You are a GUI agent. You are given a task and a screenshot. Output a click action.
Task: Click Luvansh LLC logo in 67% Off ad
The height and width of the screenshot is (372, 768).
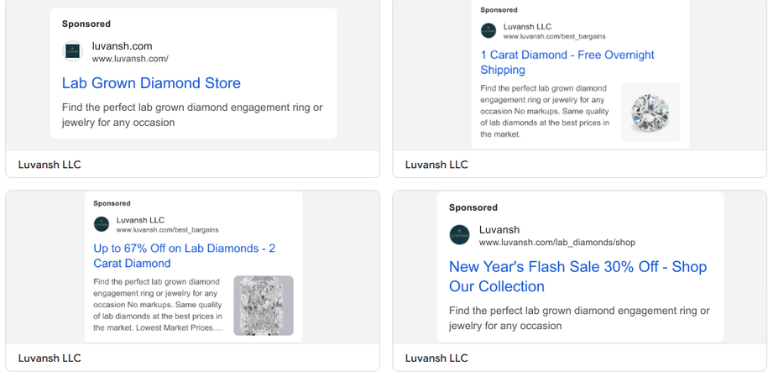coord(101,224)
